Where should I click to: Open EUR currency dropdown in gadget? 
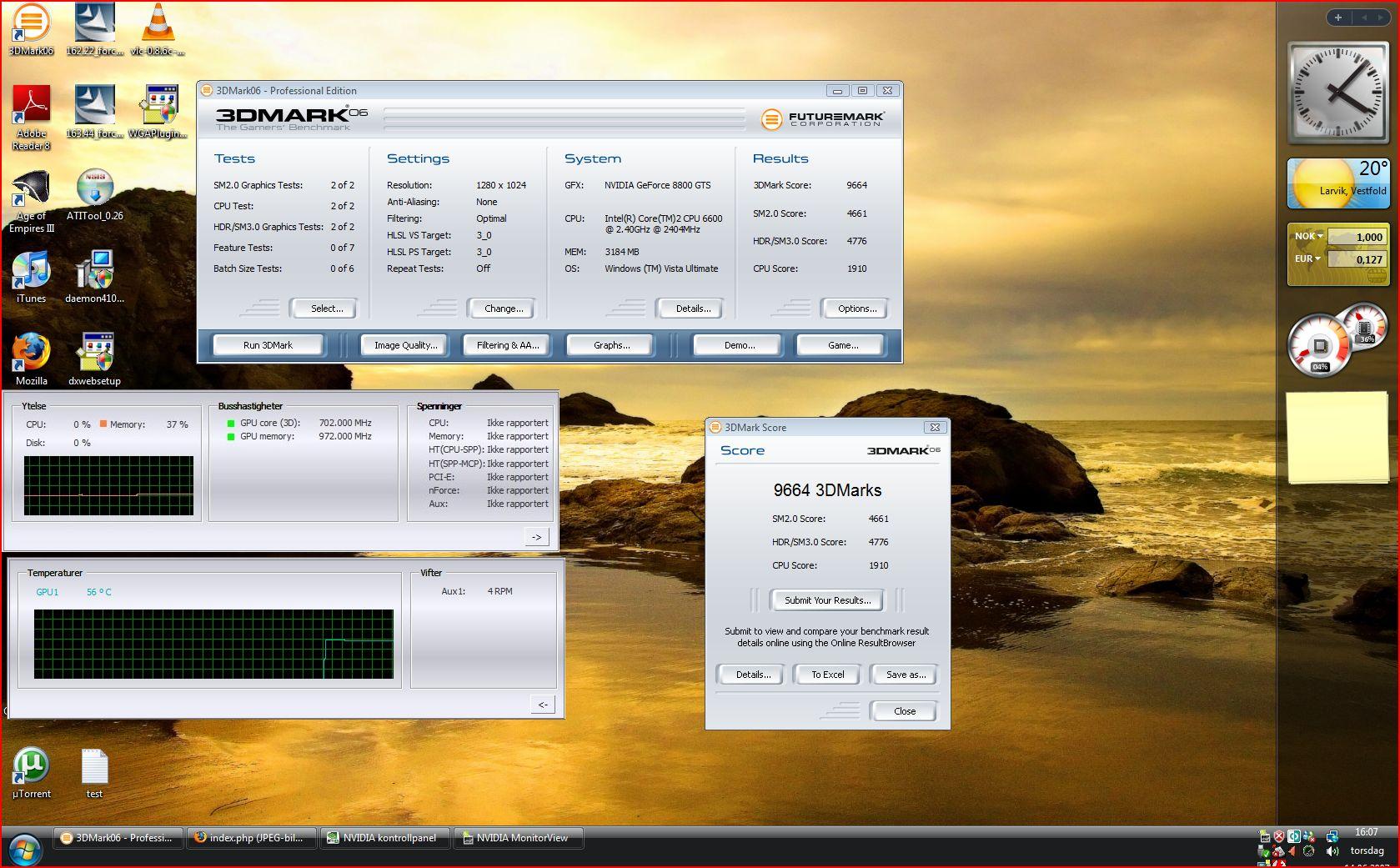[1307, 258]
